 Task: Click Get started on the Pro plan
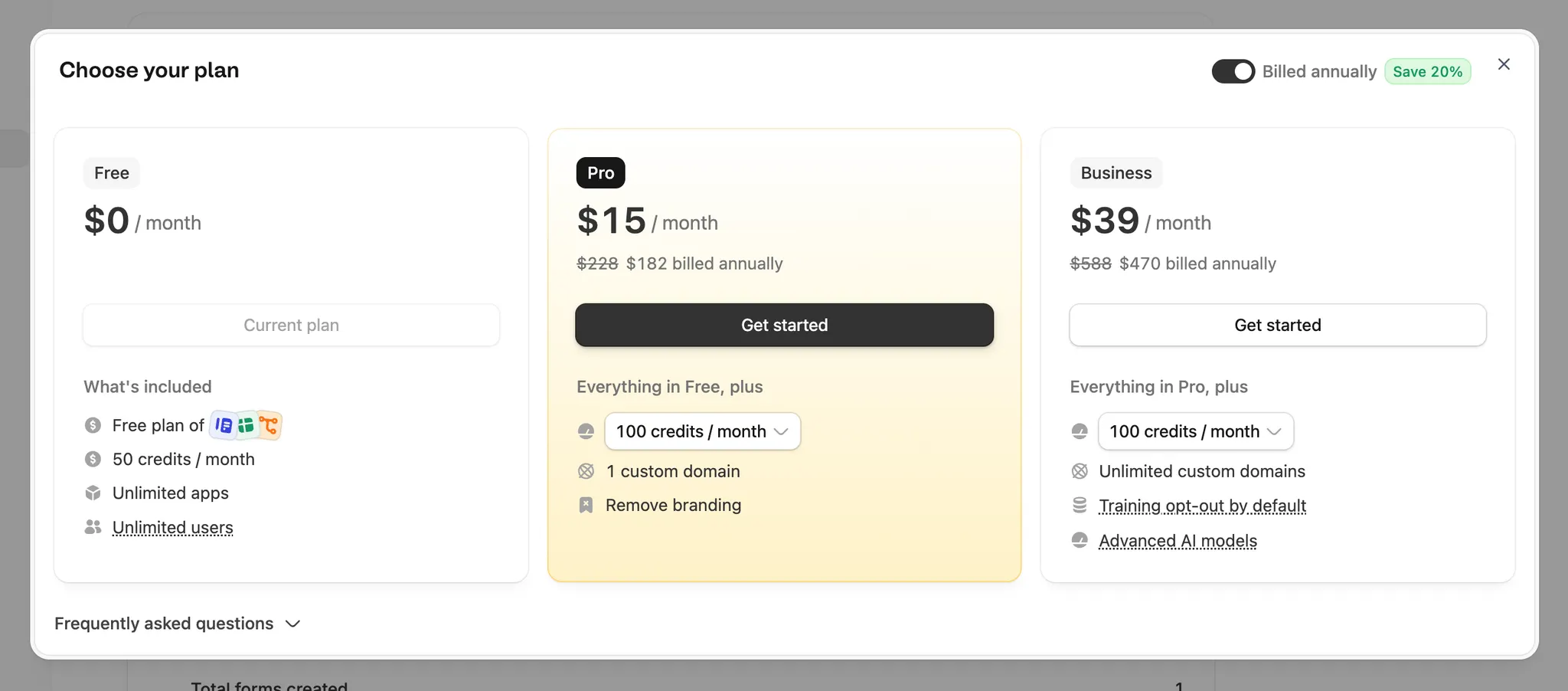coord(783,325)
